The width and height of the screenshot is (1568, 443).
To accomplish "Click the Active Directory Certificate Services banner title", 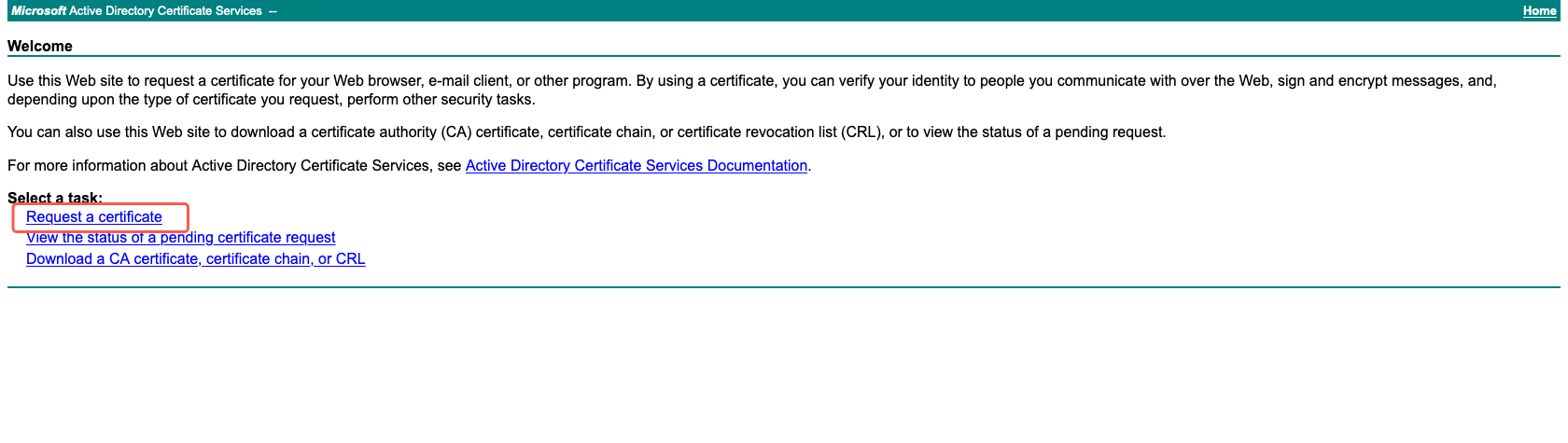I will (165, 11).
